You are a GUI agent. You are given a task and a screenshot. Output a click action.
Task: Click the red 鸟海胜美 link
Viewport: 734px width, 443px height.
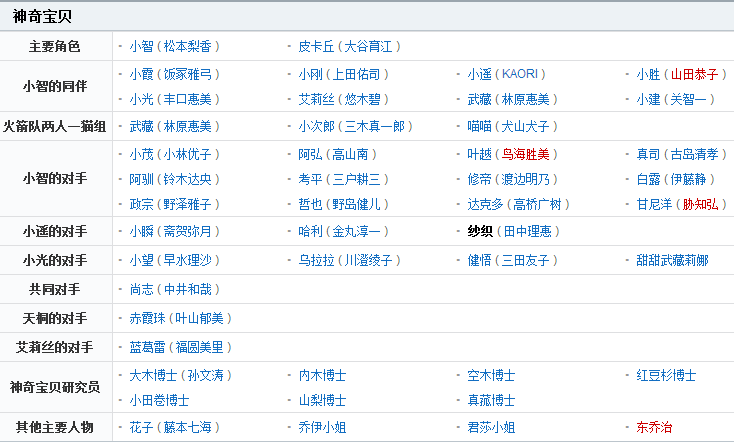(525, 155)
